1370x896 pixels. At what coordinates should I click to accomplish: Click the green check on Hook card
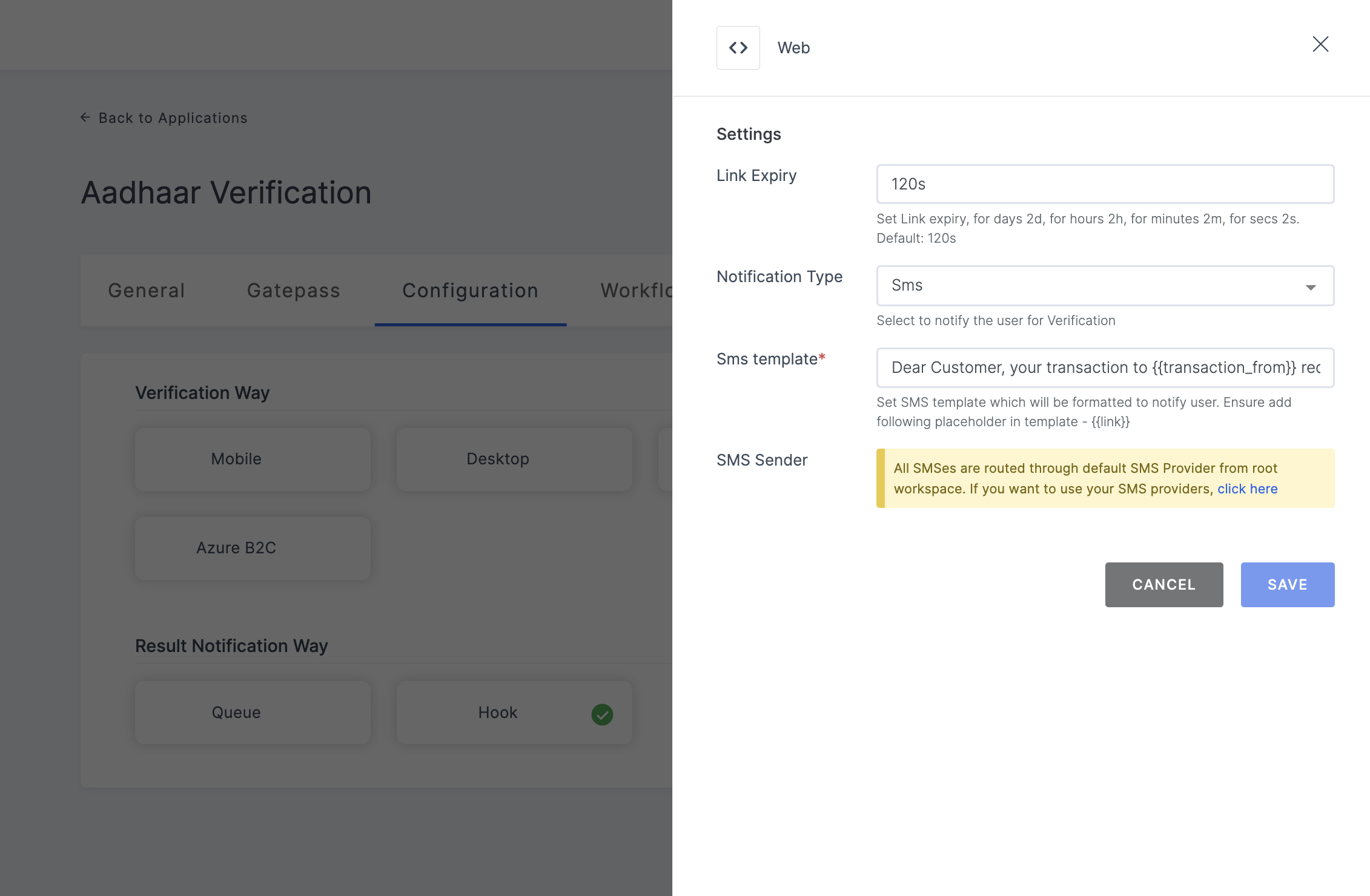[602, 714]
